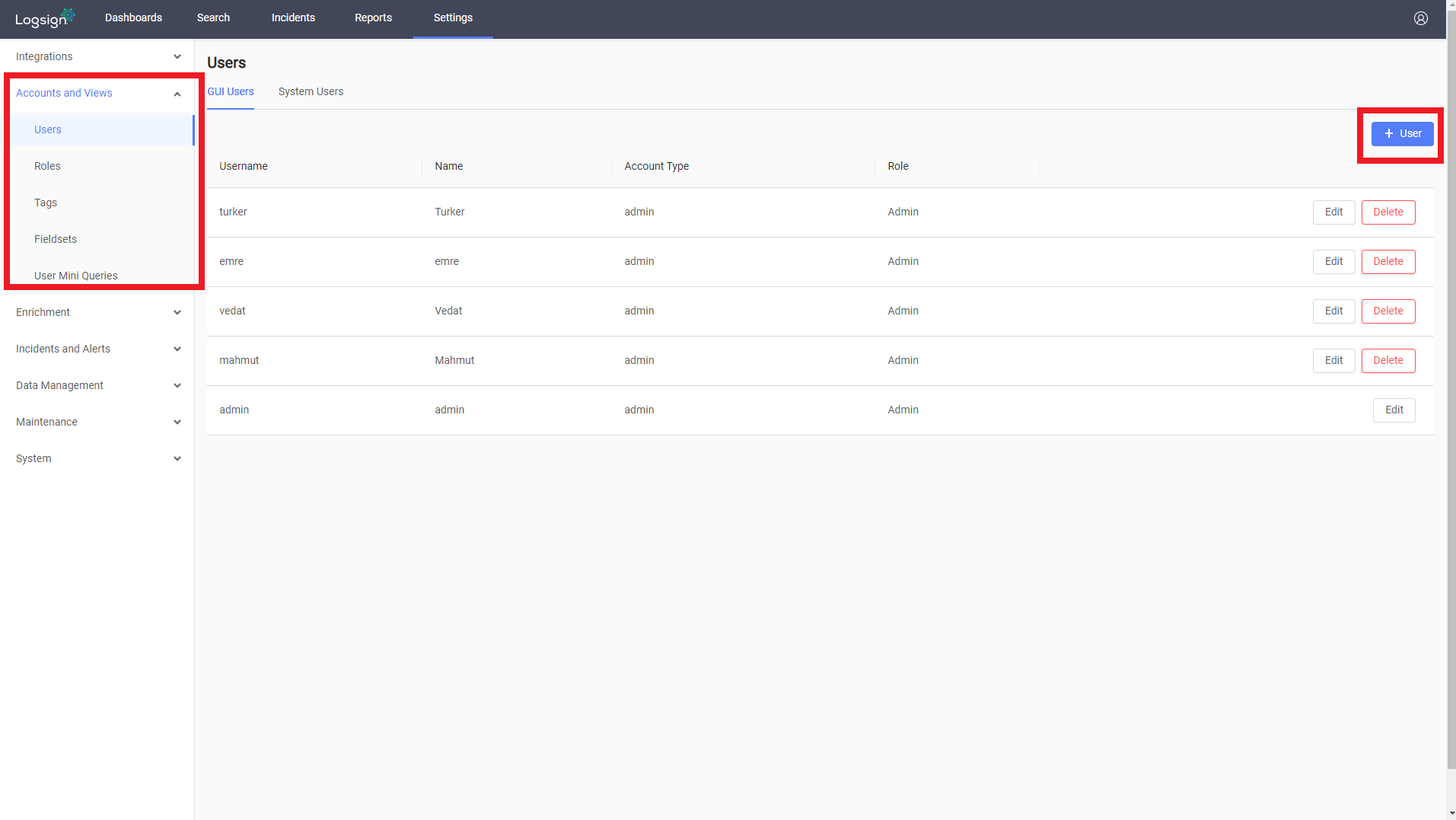Expand the System section

tap(97, 458)
